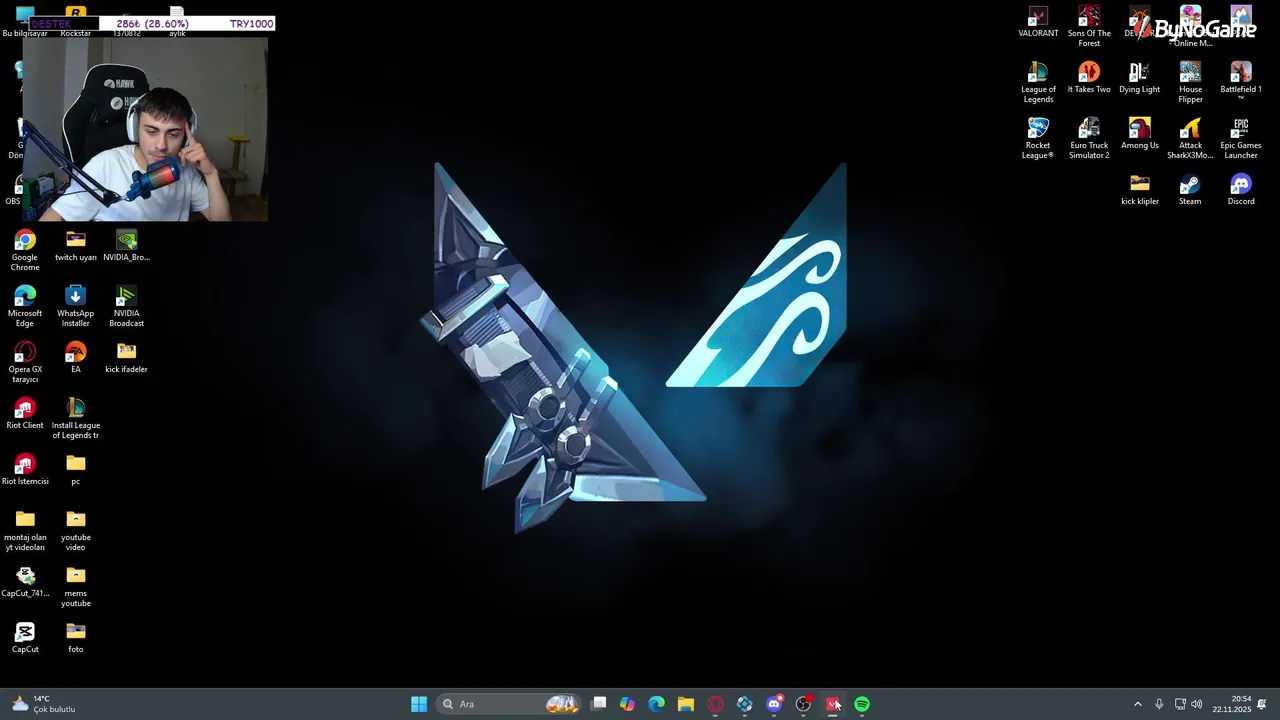The height and width of the screenshot is (720, 1280).
Task: Launch Sons Of The Forest shortcut
Action: point(1089,27)
